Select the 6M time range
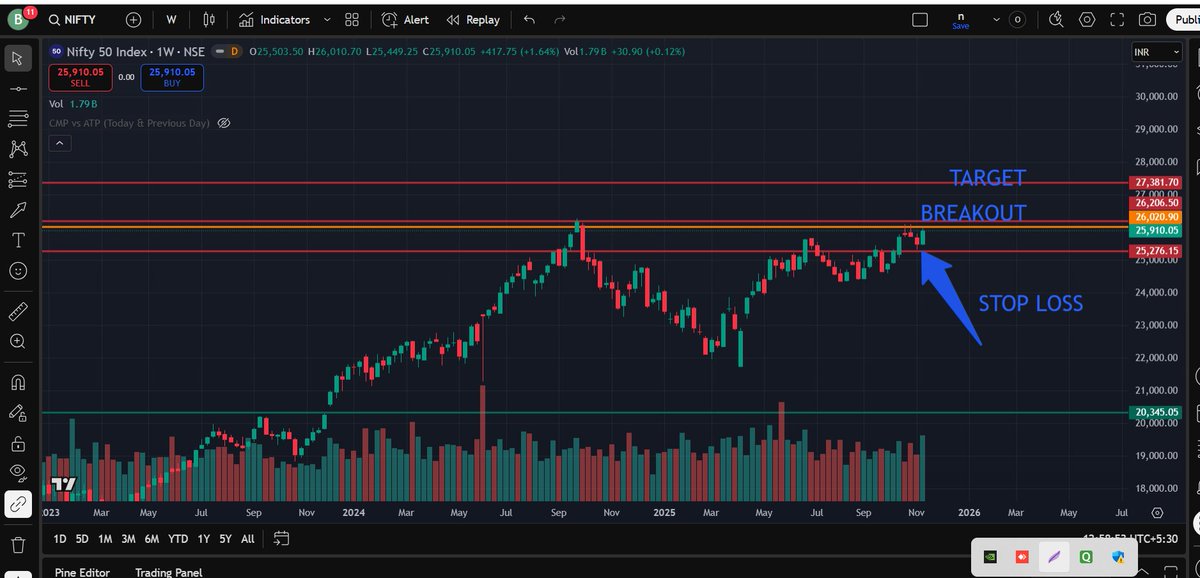 pyautogui.click(x=151, y=539)
